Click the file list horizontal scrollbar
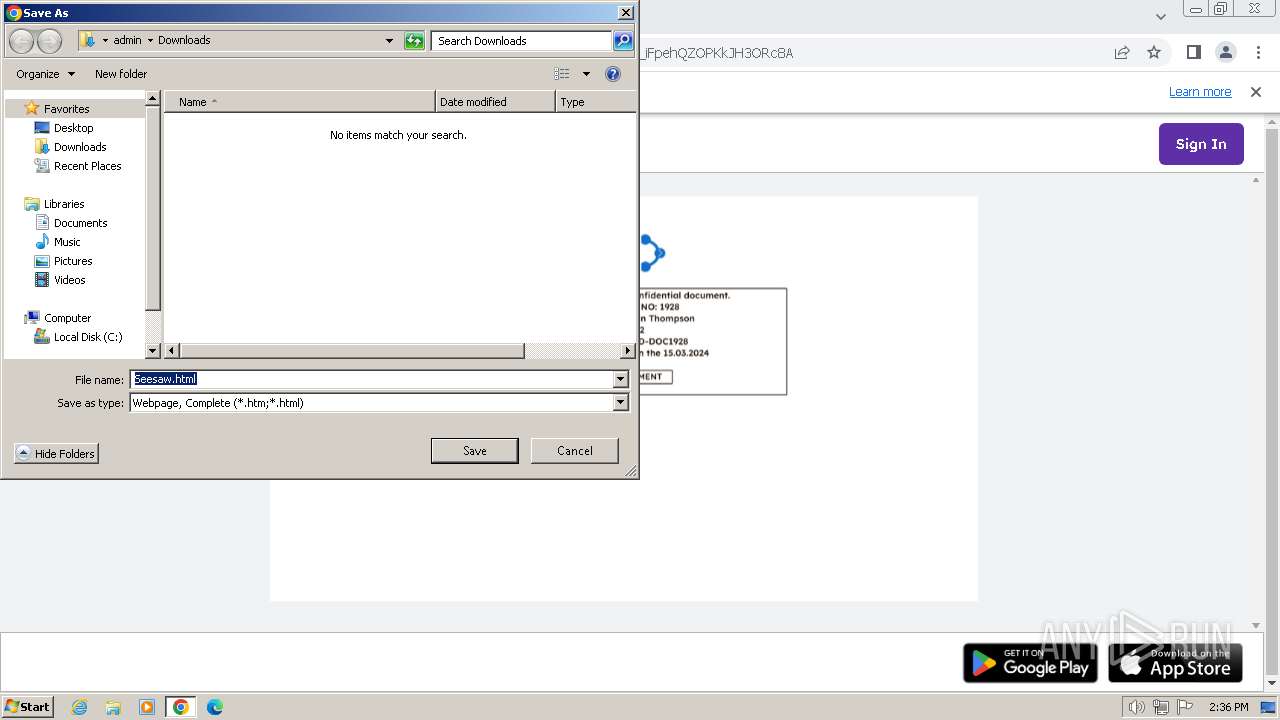Screen dimensions: 1280x720 click(x=351, y=351)
